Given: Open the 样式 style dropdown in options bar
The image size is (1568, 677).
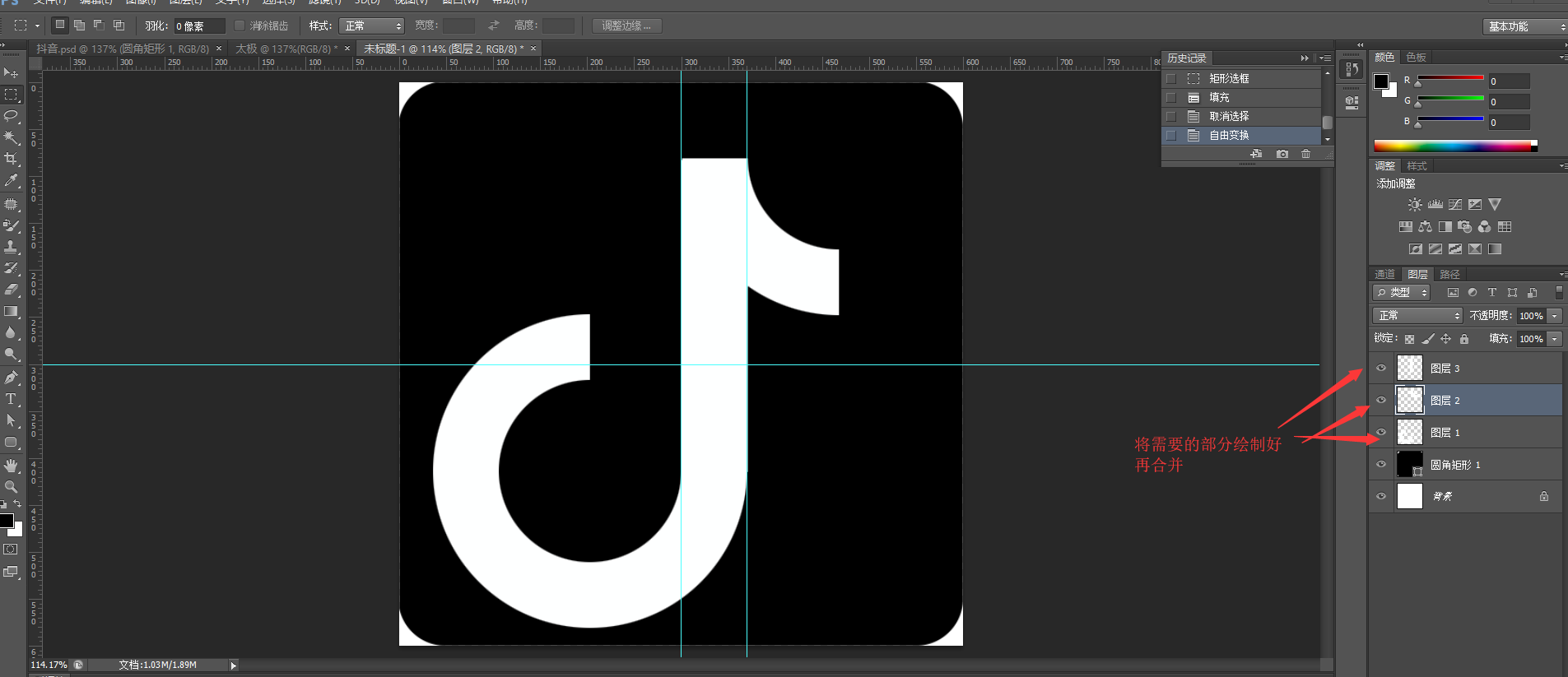Looking at the screenshot, I should click(x=371, y=26).
